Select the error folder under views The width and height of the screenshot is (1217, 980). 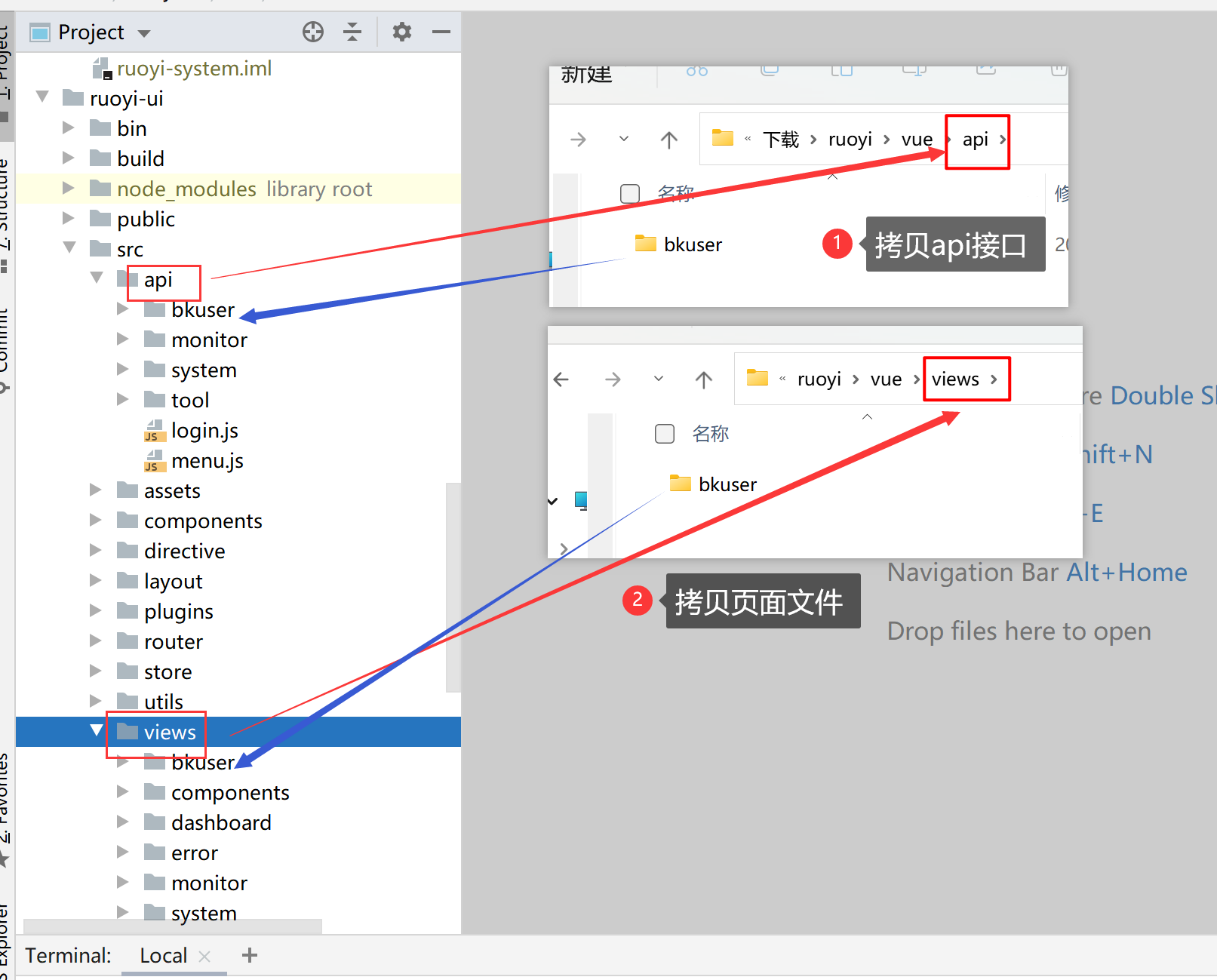click(194, 853)
